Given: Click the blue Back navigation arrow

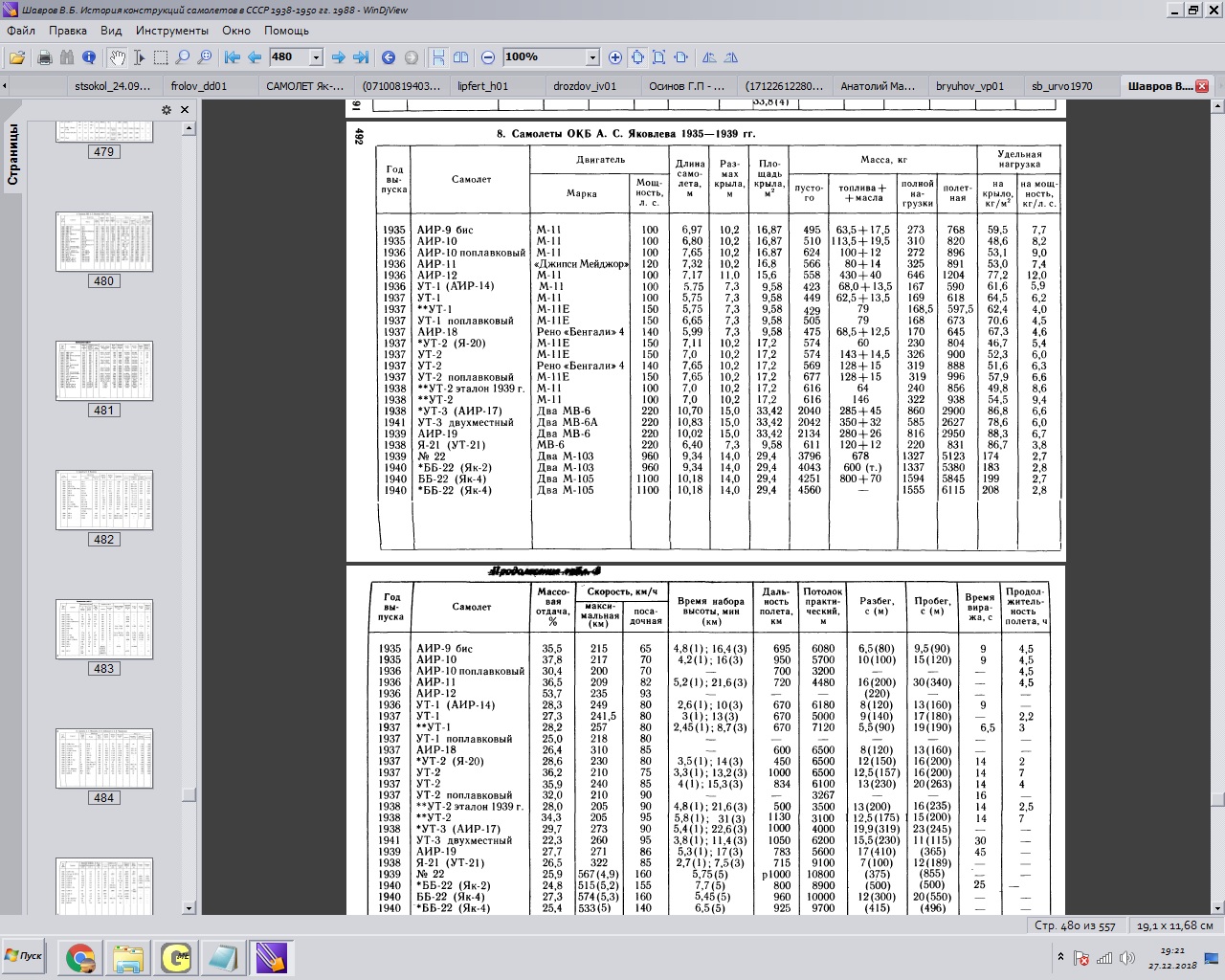Looking at the screenshot, I should coord(389,57).
